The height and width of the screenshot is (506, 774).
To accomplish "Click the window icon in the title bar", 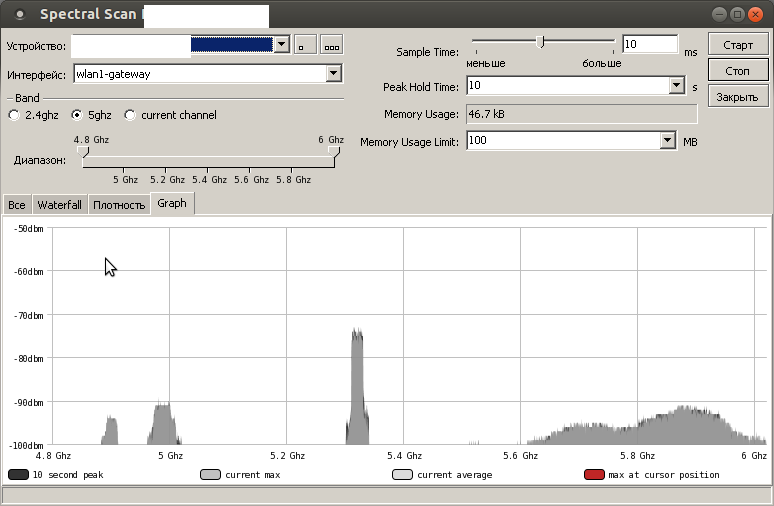I will [x=17, y=14].
